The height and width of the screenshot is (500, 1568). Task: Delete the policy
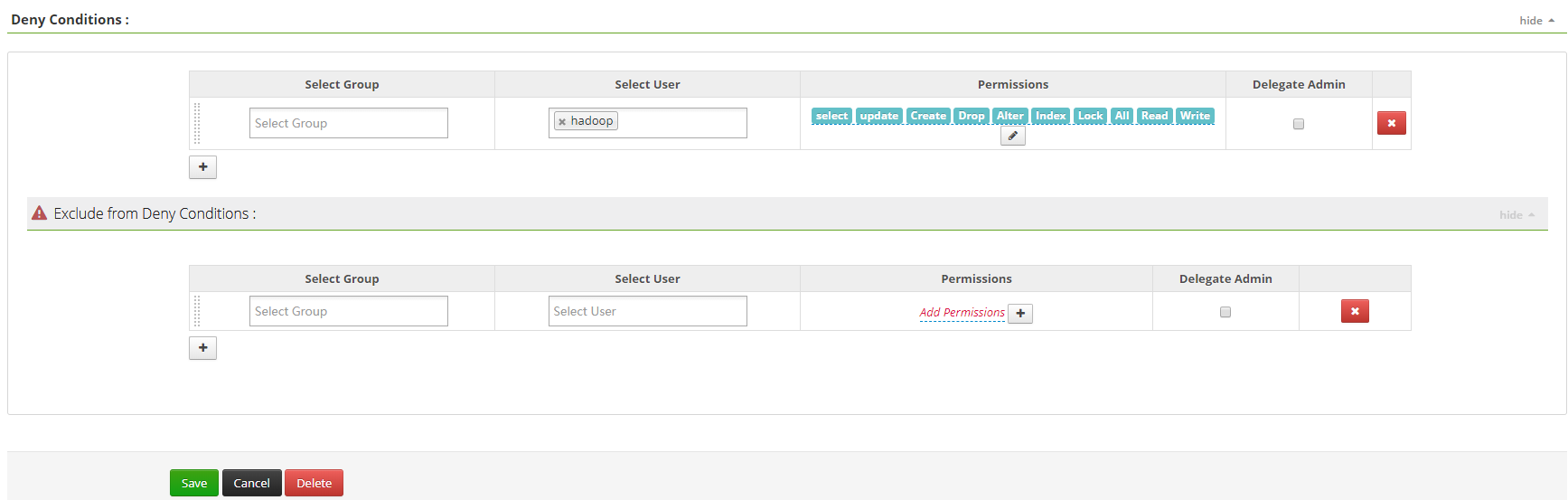314,483
